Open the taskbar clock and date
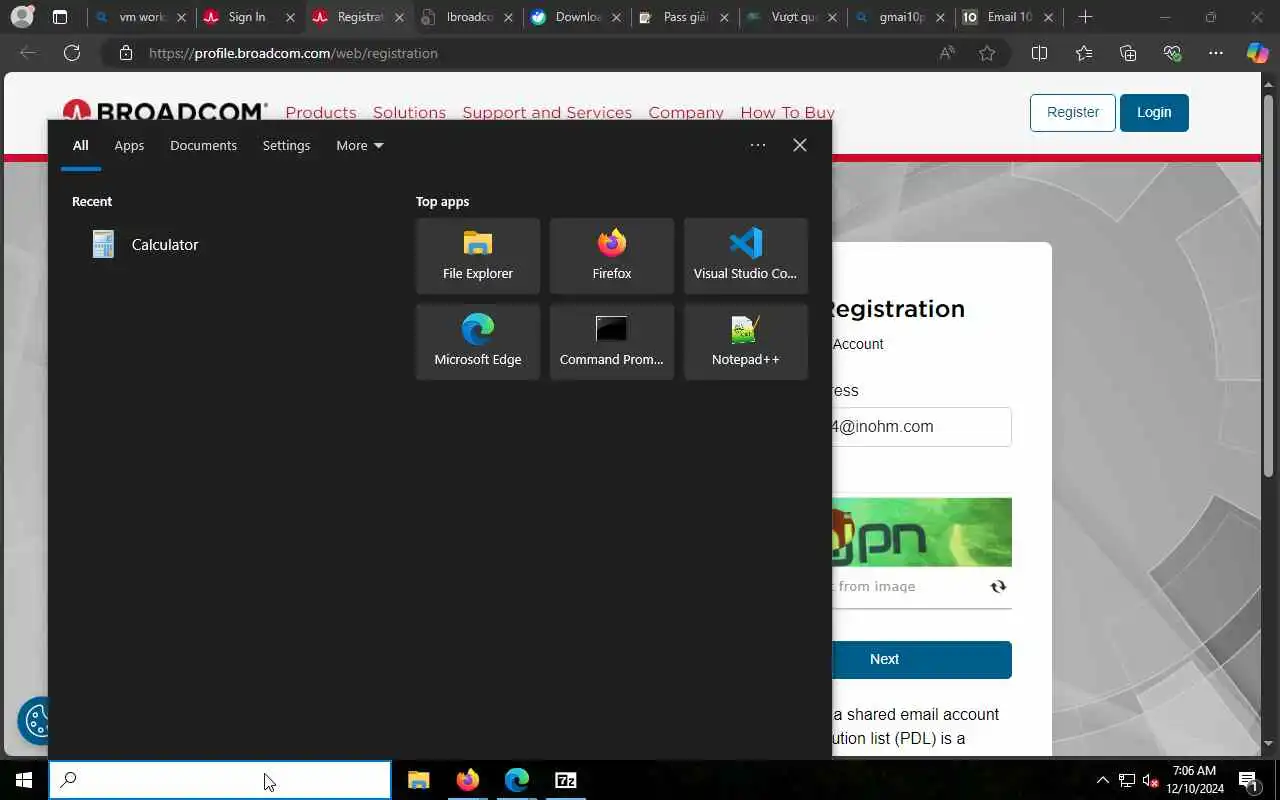 (1194, 780)
